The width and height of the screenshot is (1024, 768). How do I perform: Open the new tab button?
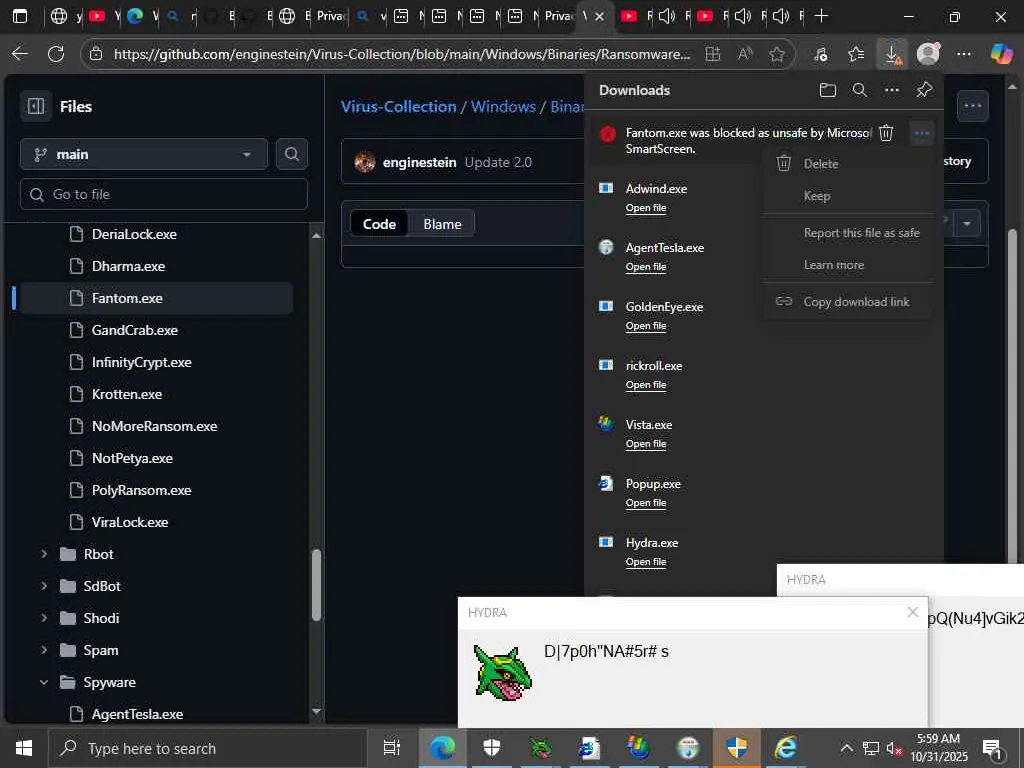click(822, 16)
